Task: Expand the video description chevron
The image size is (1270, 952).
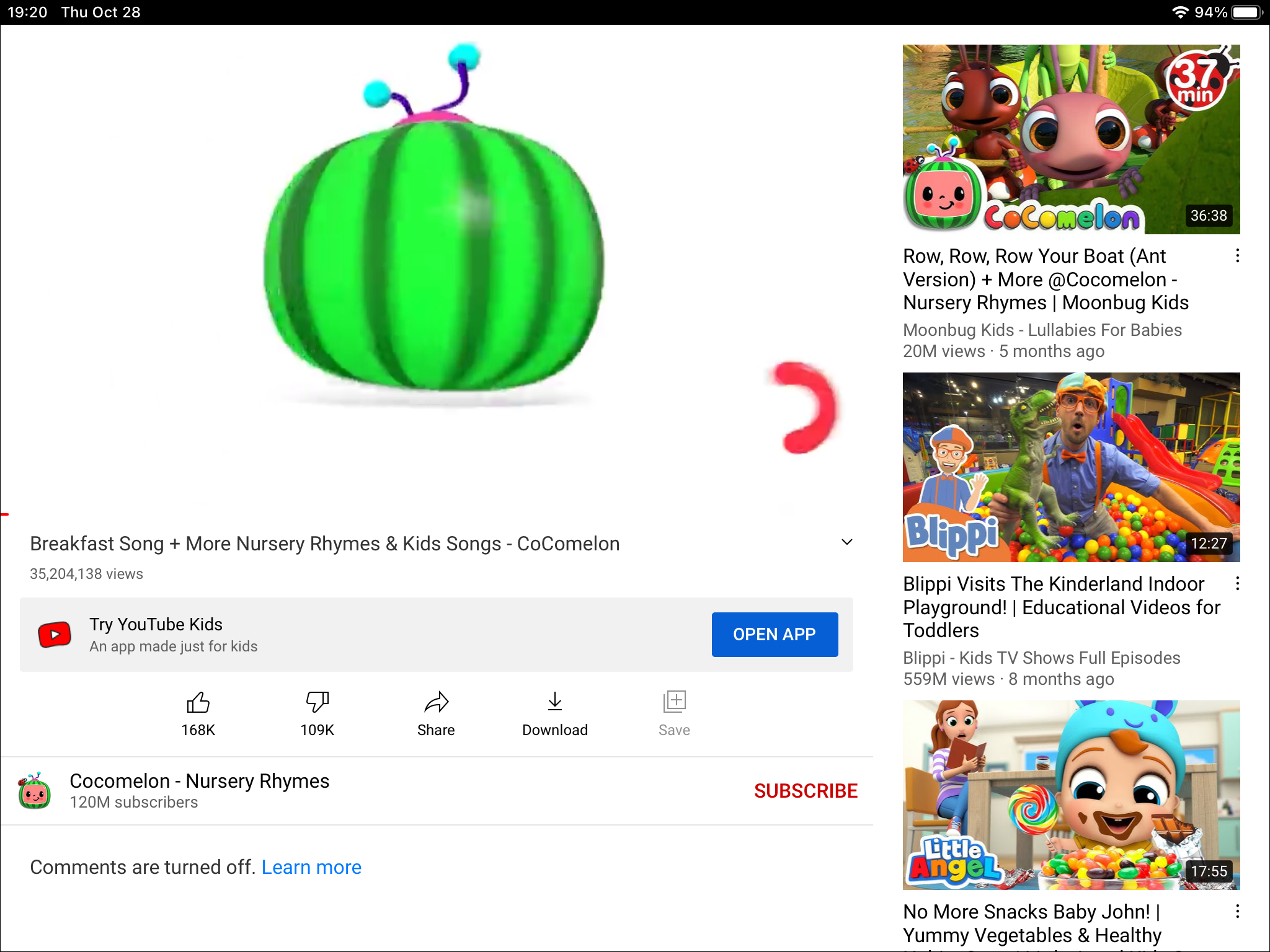Action: pyautogui.click(x=846, y=542)
